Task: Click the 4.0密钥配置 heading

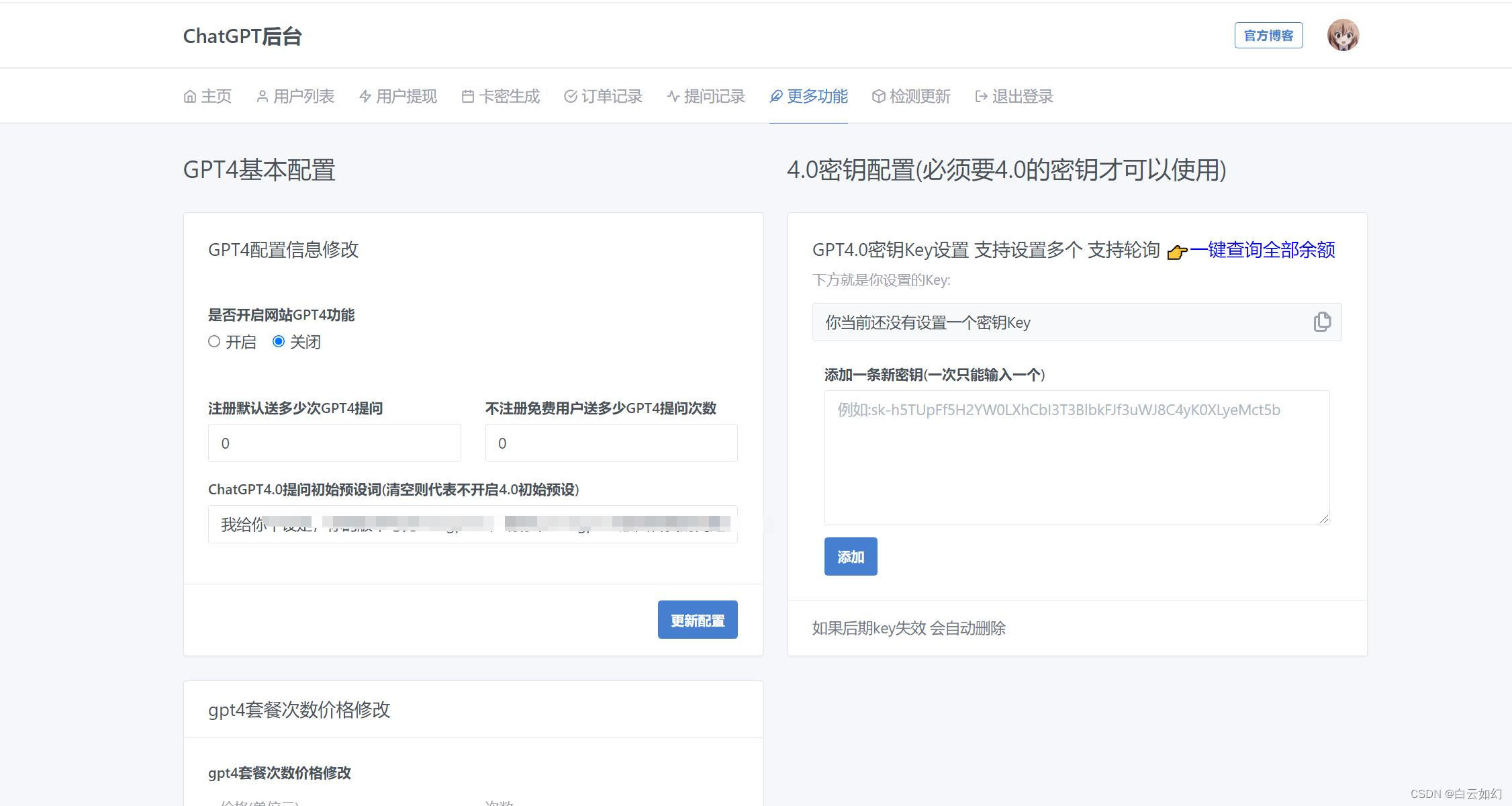Action: (x=1006, y=170)
